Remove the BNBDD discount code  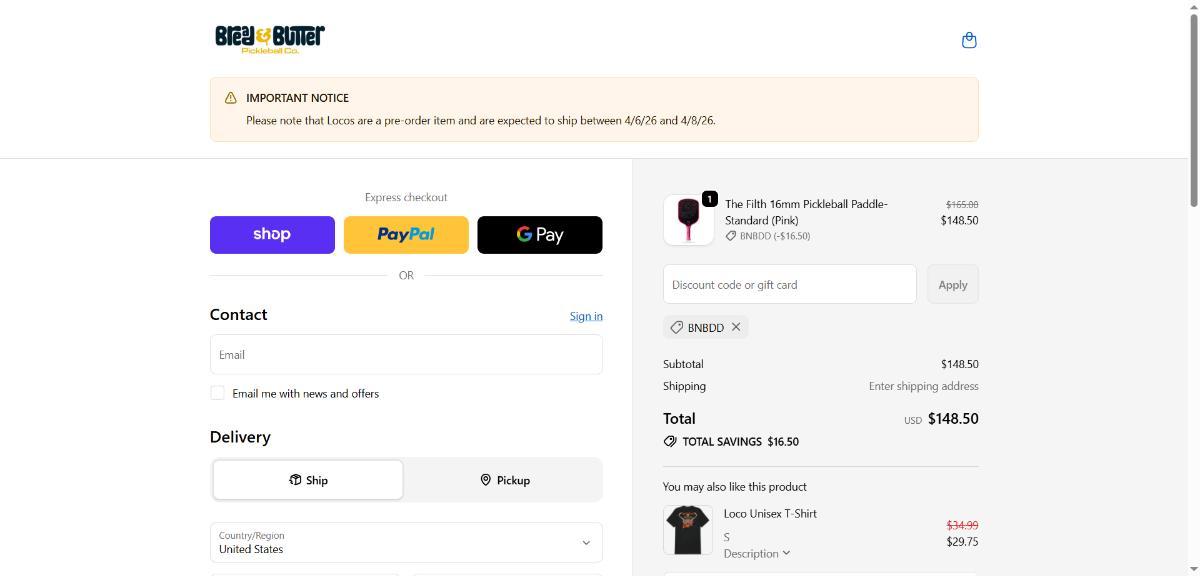point(736,327)
